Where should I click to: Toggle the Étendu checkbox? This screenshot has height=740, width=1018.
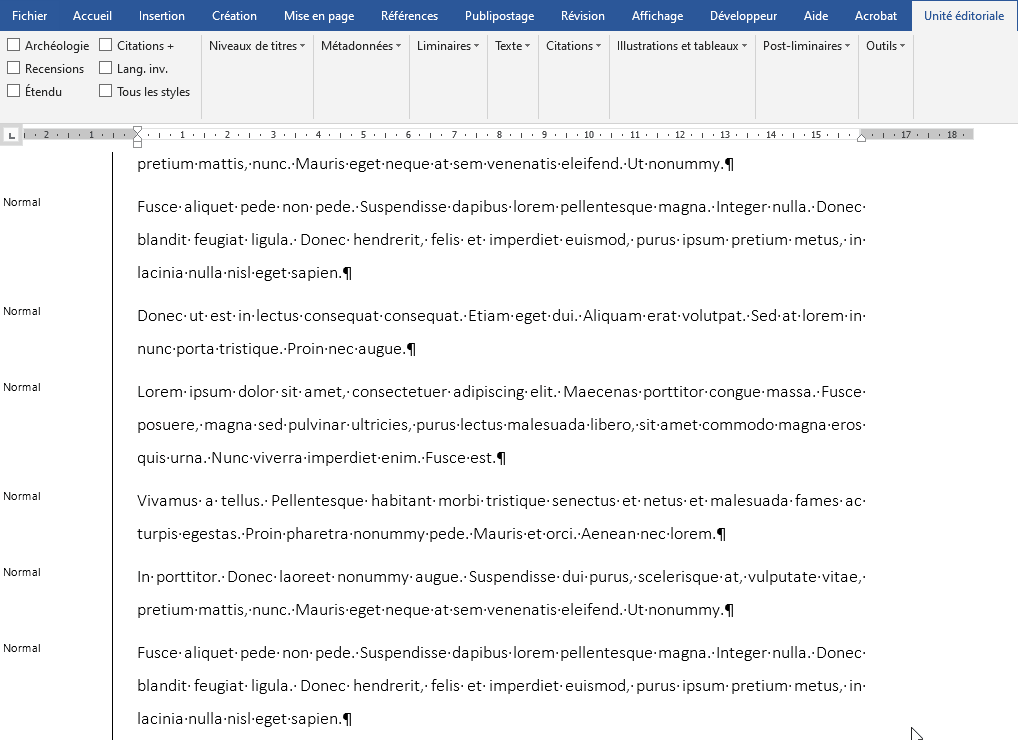[x=14, y=91]
